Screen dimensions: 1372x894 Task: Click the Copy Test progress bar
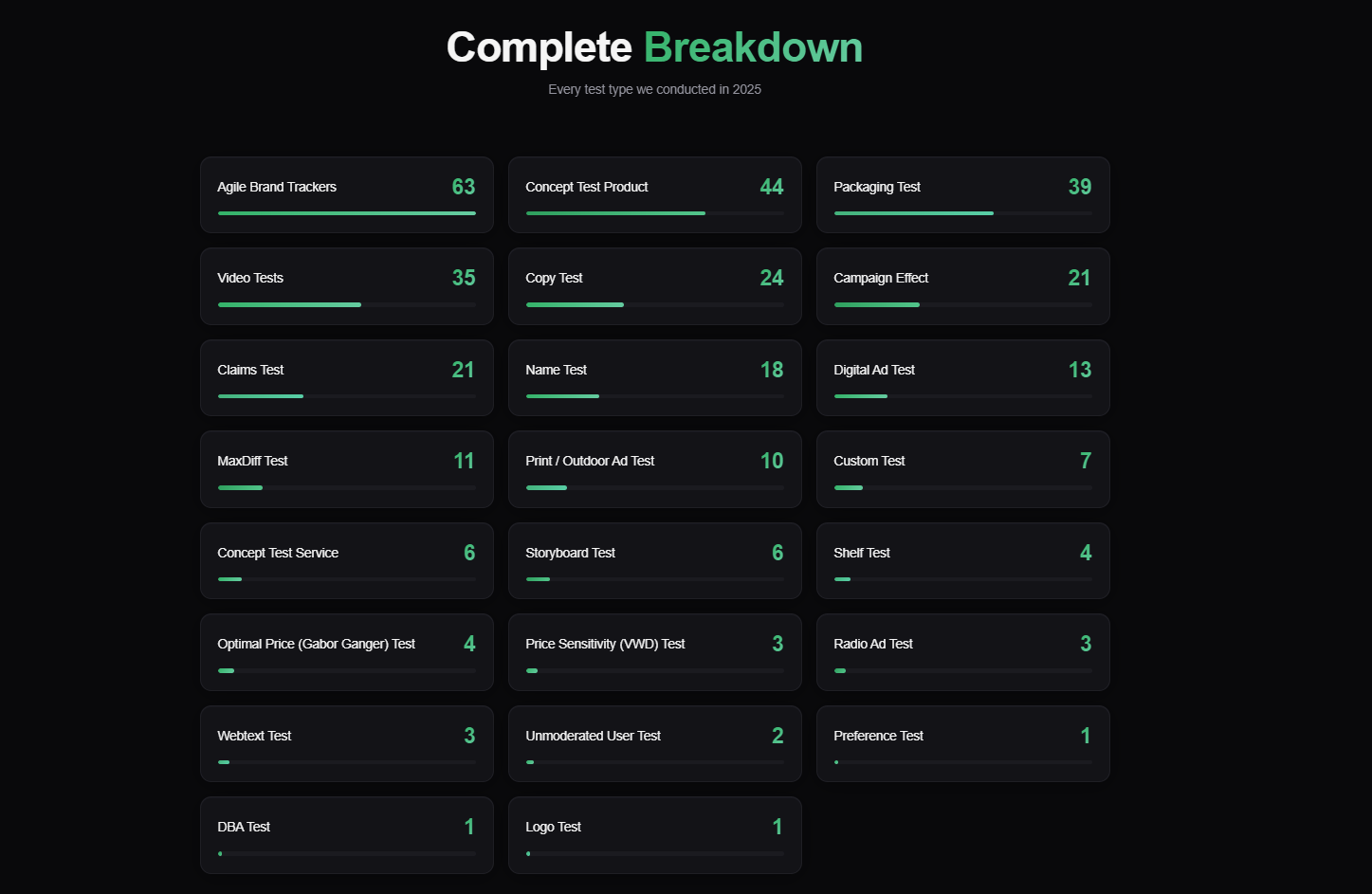click(x=654, y=304)
